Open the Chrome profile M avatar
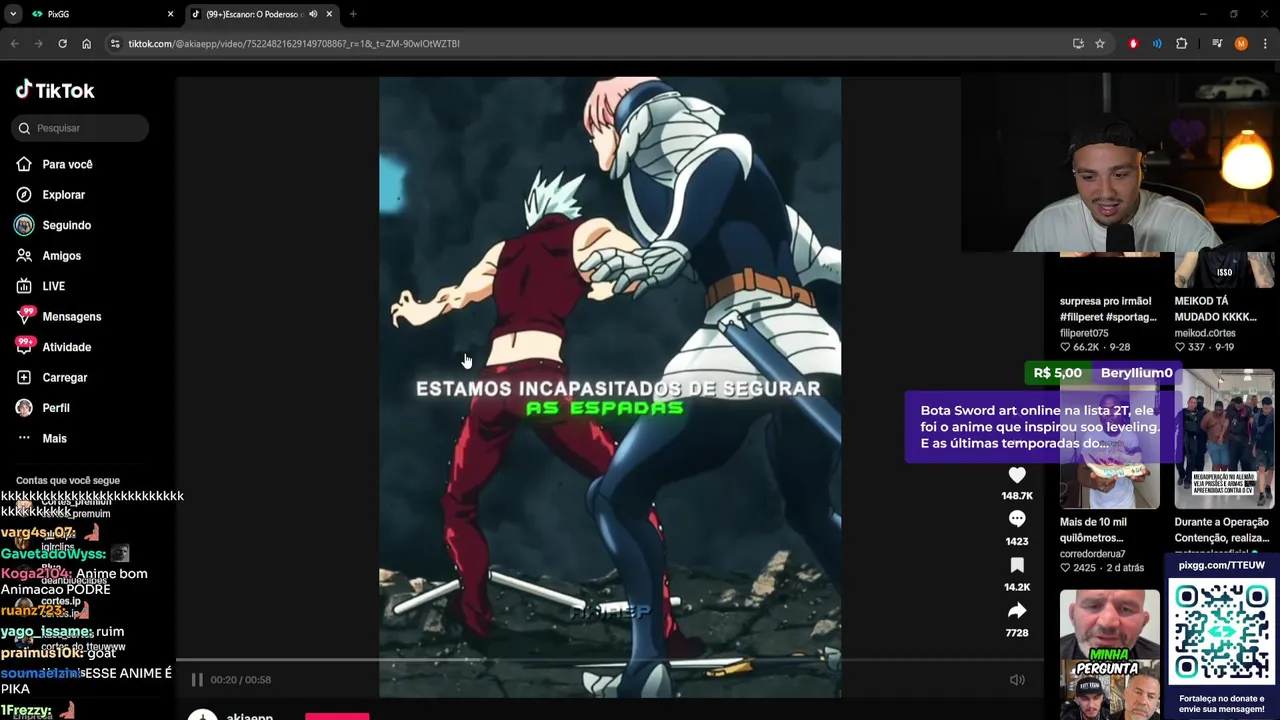1280x720 pixels. point(1241,44)
